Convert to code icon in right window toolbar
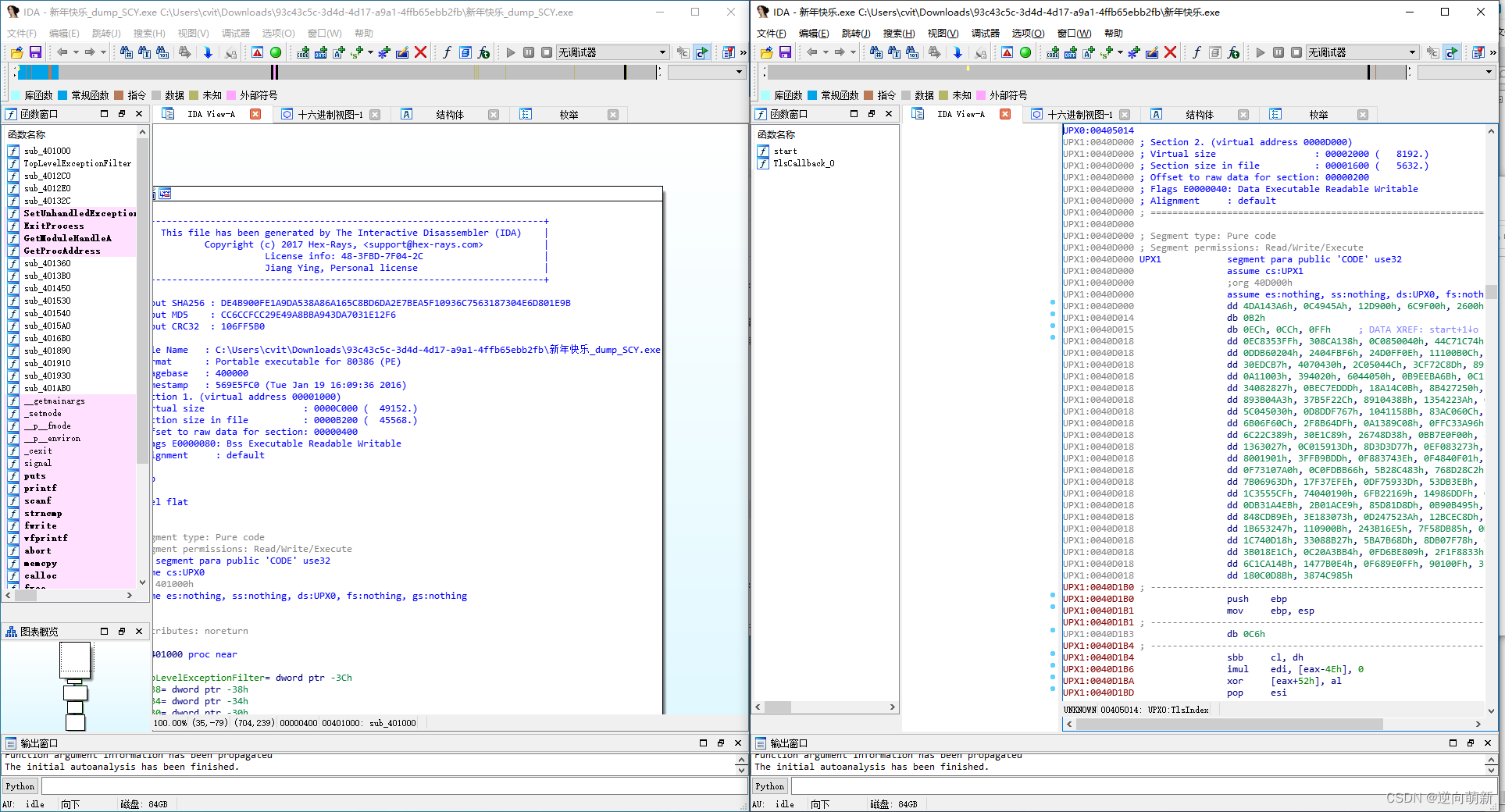This screenshot has height=812, width=1505. 1053,52
